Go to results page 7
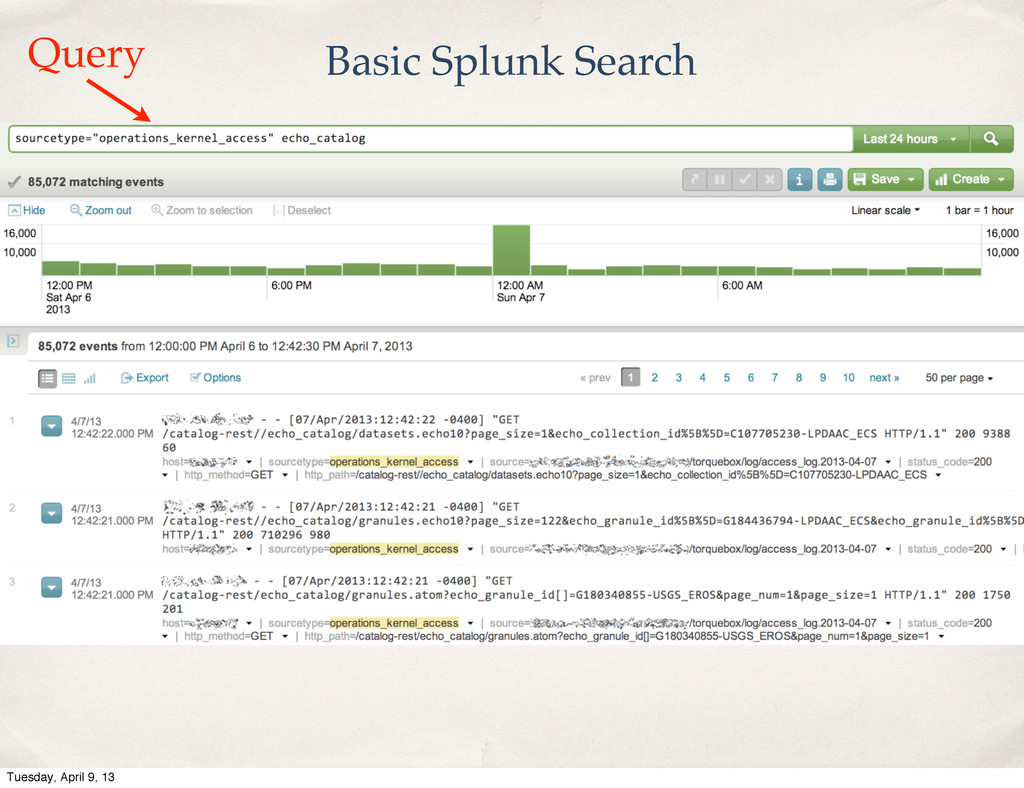 pyautogui.click(x=775, y=378)
